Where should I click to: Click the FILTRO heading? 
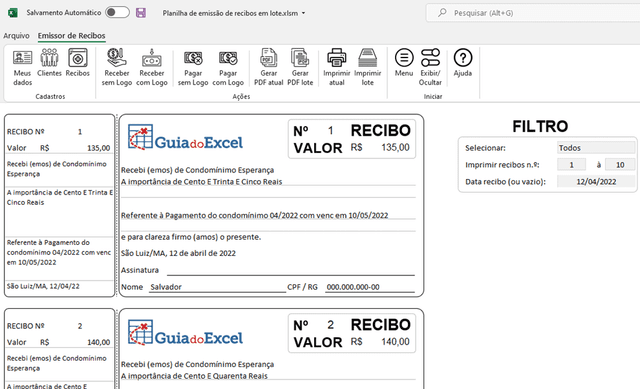[x=540, y=127]
